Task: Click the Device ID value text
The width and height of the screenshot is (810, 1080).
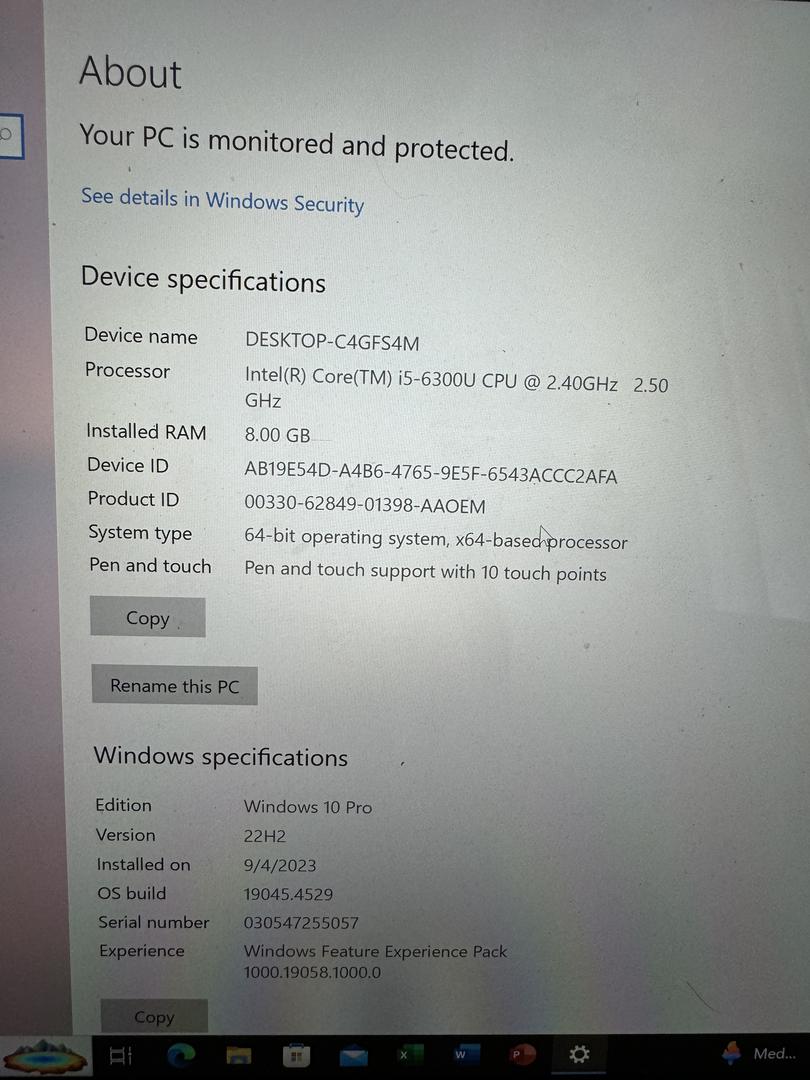Action: pos(431,473)
